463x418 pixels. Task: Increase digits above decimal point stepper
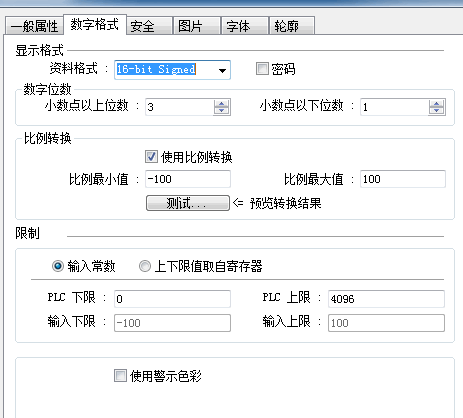click(222, 103)
